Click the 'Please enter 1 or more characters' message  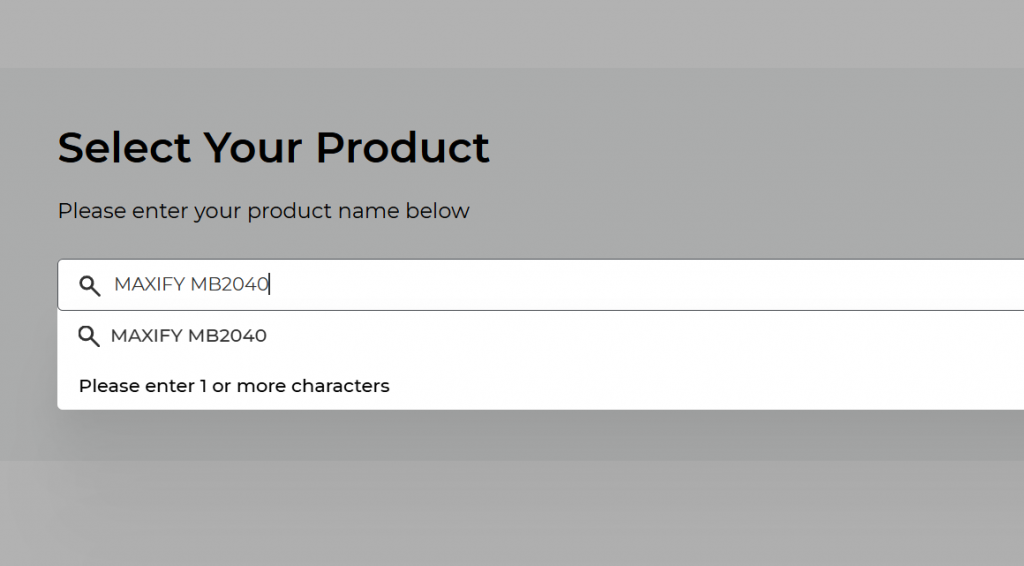tap(234, 386)
